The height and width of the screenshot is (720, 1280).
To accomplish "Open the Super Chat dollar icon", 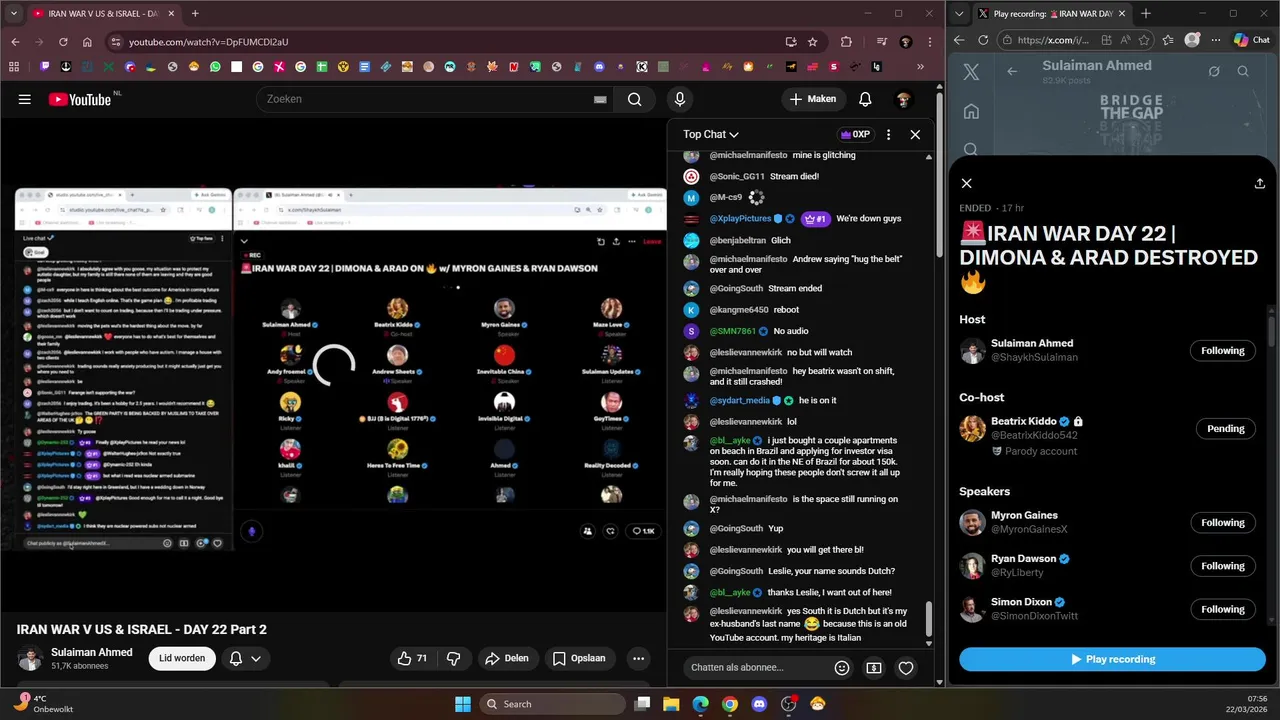I will click(874, 668).
